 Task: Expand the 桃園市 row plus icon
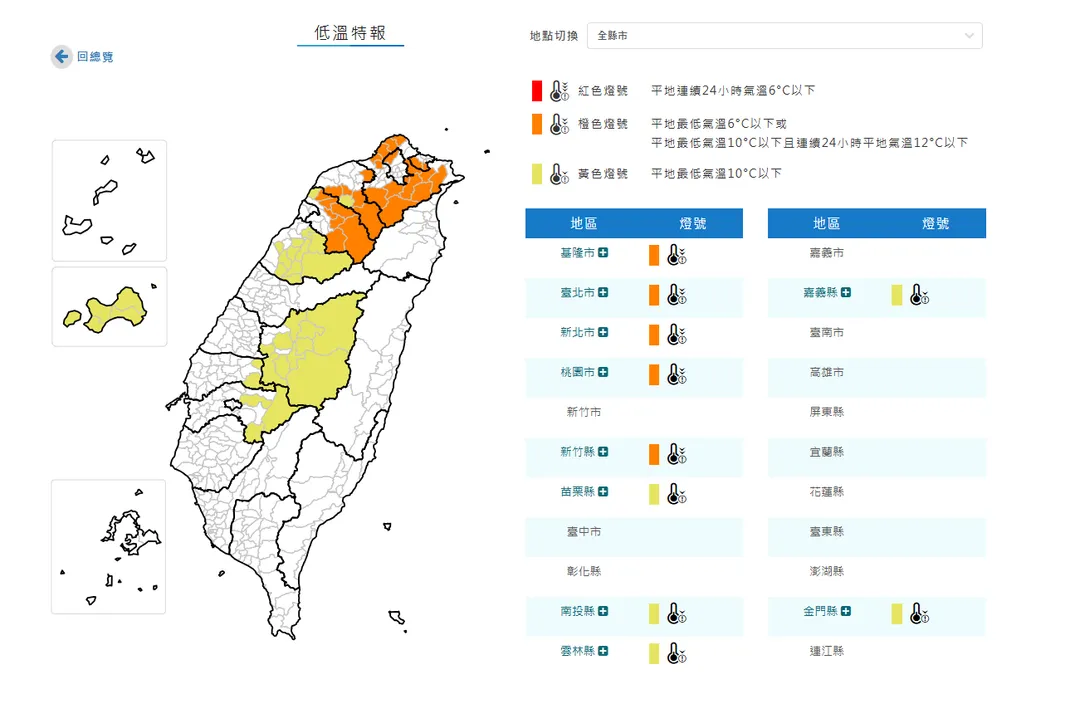603,373
